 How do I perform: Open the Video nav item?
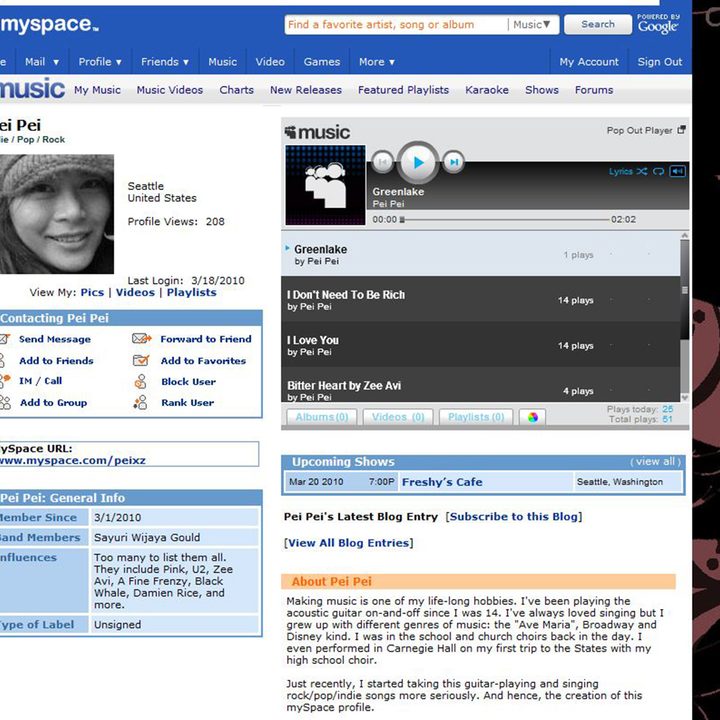pyautogui.click(x=270, y=62)
